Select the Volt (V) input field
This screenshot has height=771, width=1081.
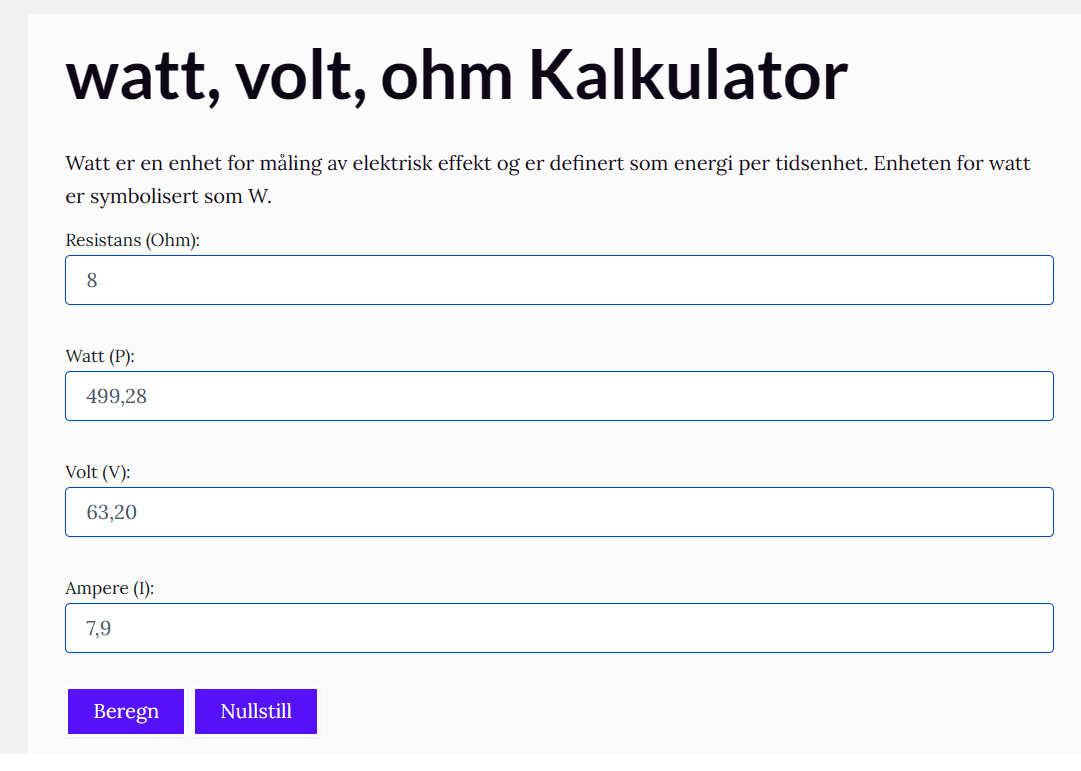point(558,512)
